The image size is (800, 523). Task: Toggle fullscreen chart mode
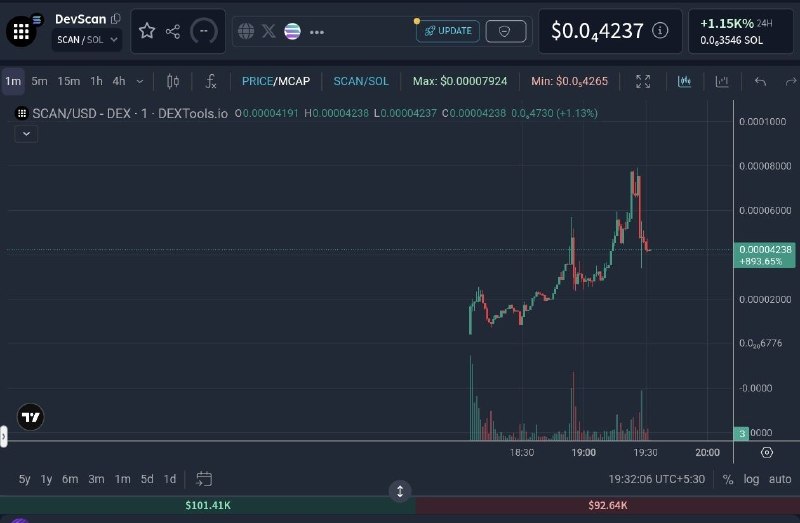click(643, 81)
